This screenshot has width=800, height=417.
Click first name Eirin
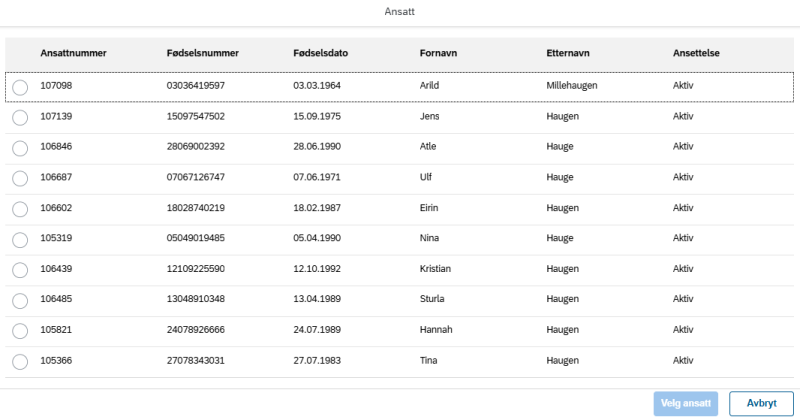pyautogui.click(x=429, y=208)
